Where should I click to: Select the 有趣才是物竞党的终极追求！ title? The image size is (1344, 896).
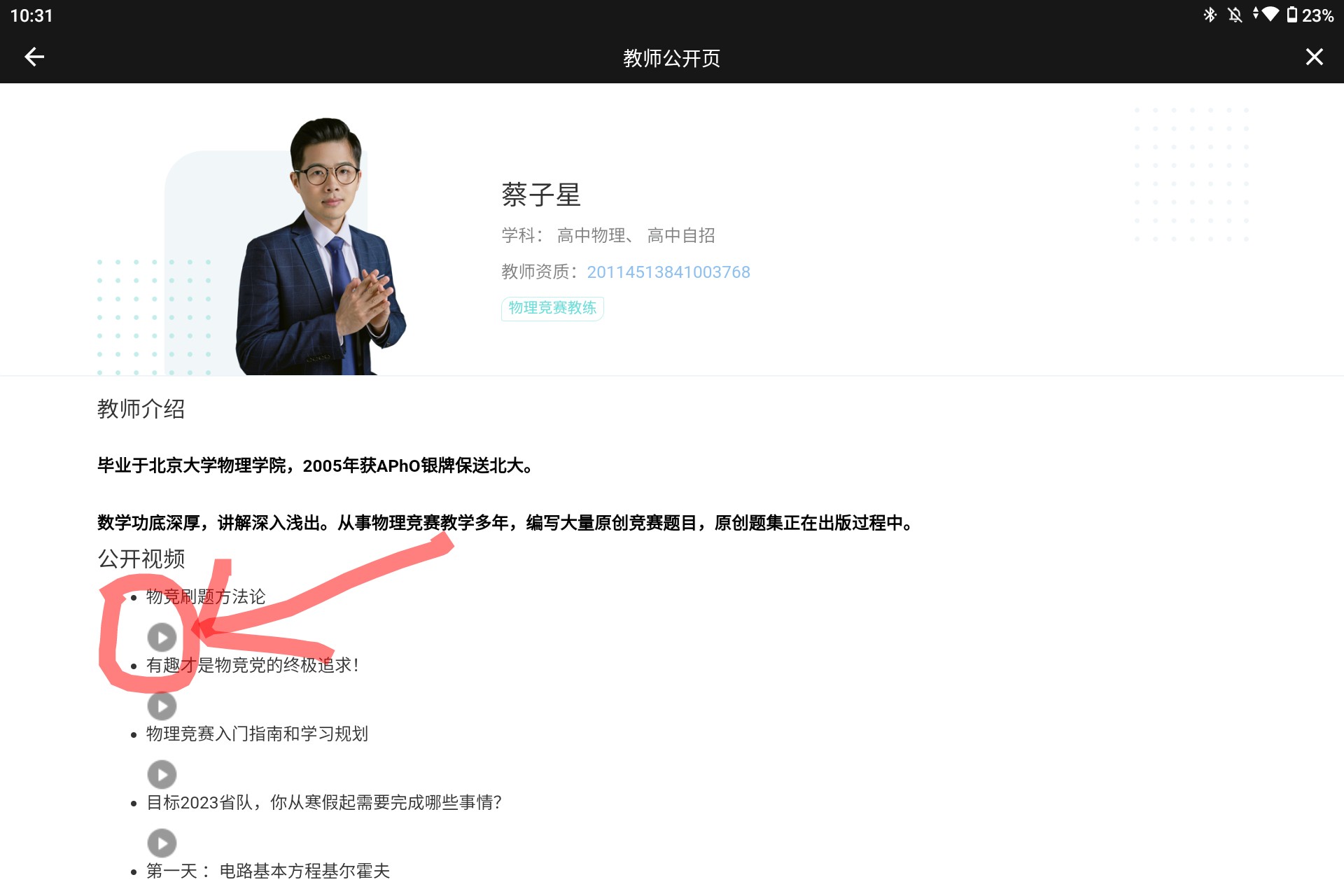[253, 665]
